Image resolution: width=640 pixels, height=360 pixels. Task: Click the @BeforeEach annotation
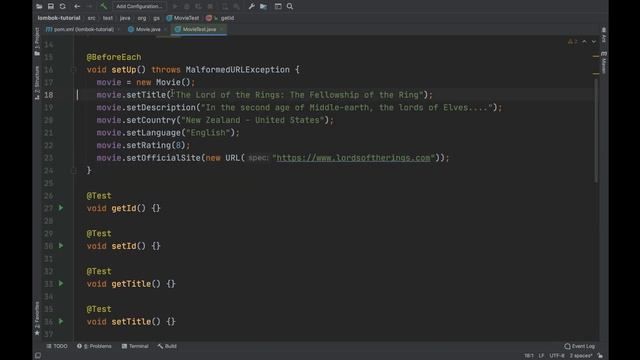[114, 57]
